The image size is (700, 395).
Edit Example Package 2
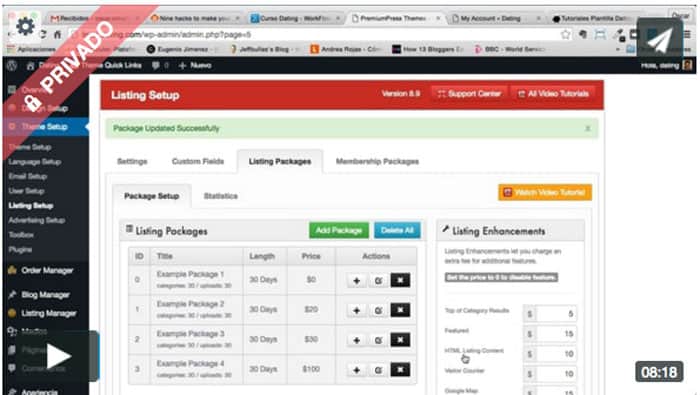click(x=378, y=310)
